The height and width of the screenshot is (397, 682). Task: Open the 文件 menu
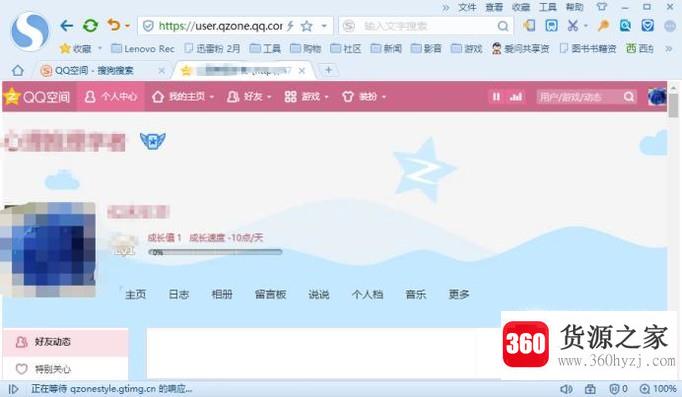(x=467, y=7)
